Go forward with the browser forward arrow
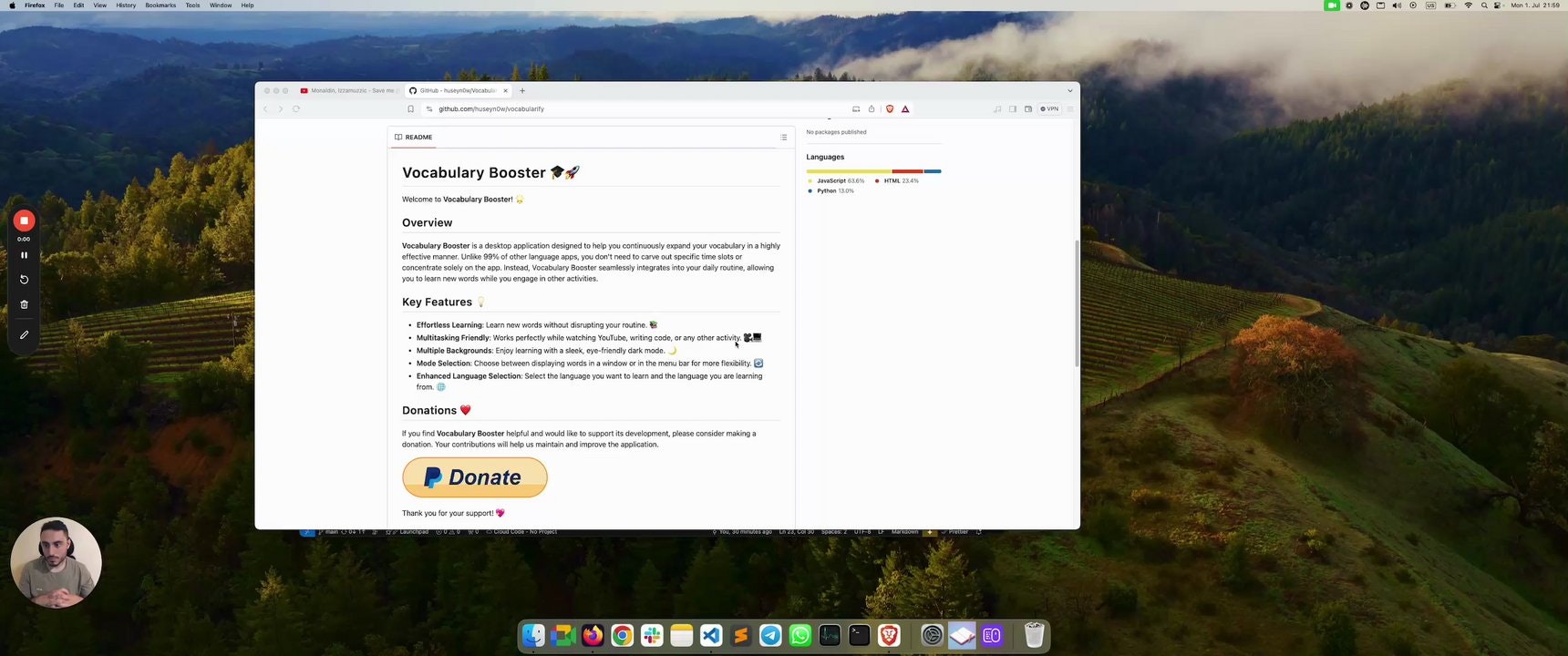The width and height of the screenshot is (1568, 656). [280, 108]
